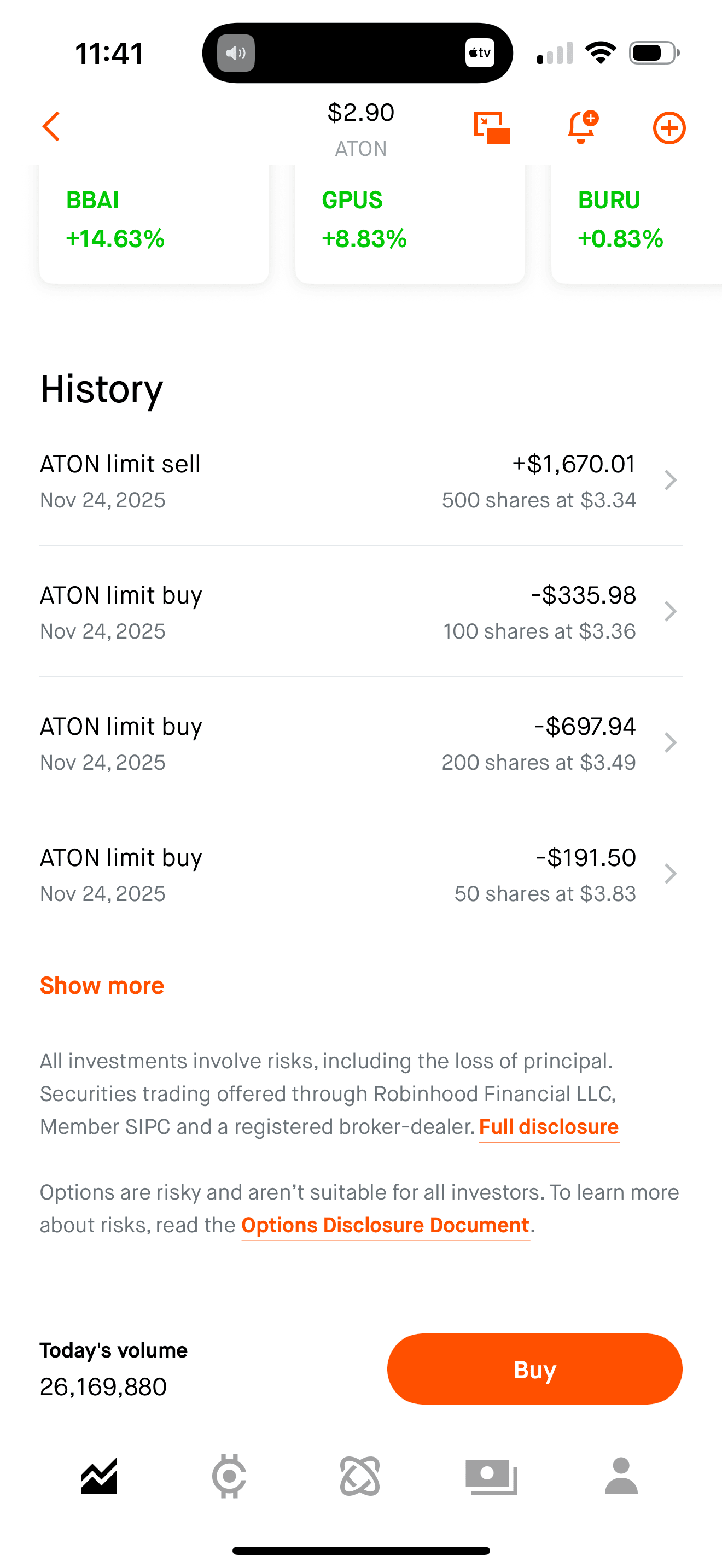Open the orbit-shaped tab icon
722x1568 pixels.
360,1476
